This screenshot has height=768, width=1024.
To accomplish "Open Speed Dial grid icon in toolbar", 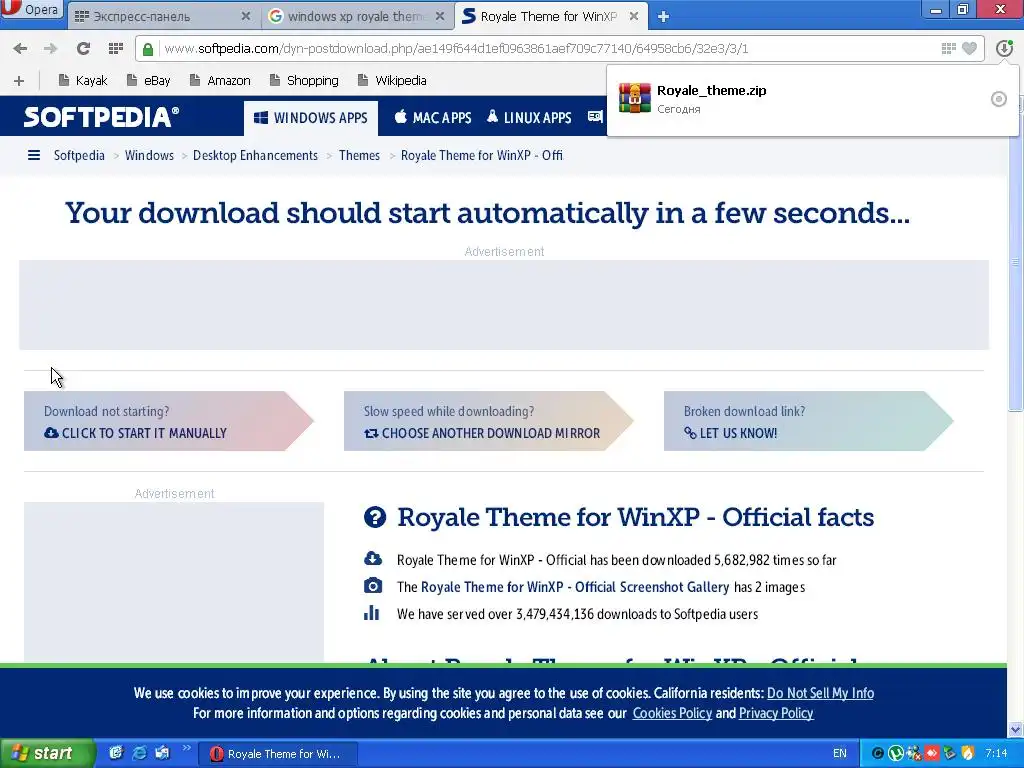I will [116, 48].
